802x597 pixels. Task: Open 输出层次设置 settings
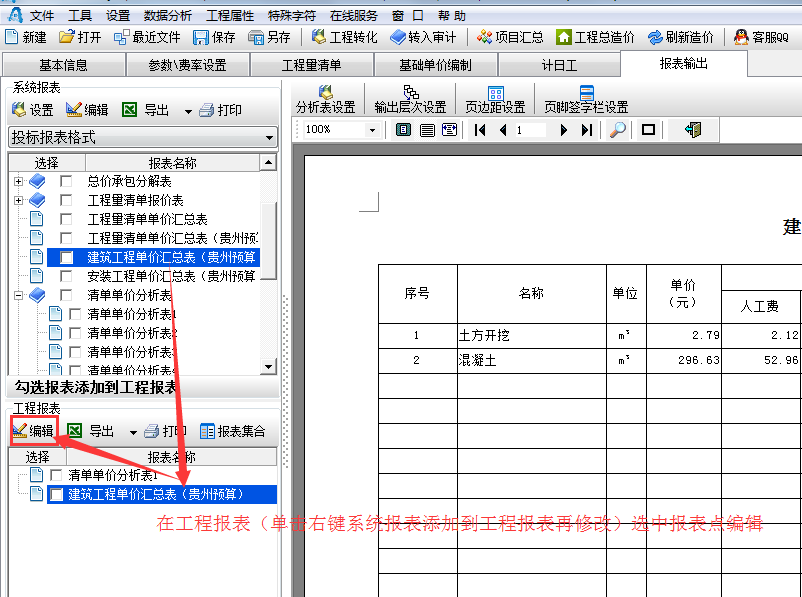tap(410, 100)
